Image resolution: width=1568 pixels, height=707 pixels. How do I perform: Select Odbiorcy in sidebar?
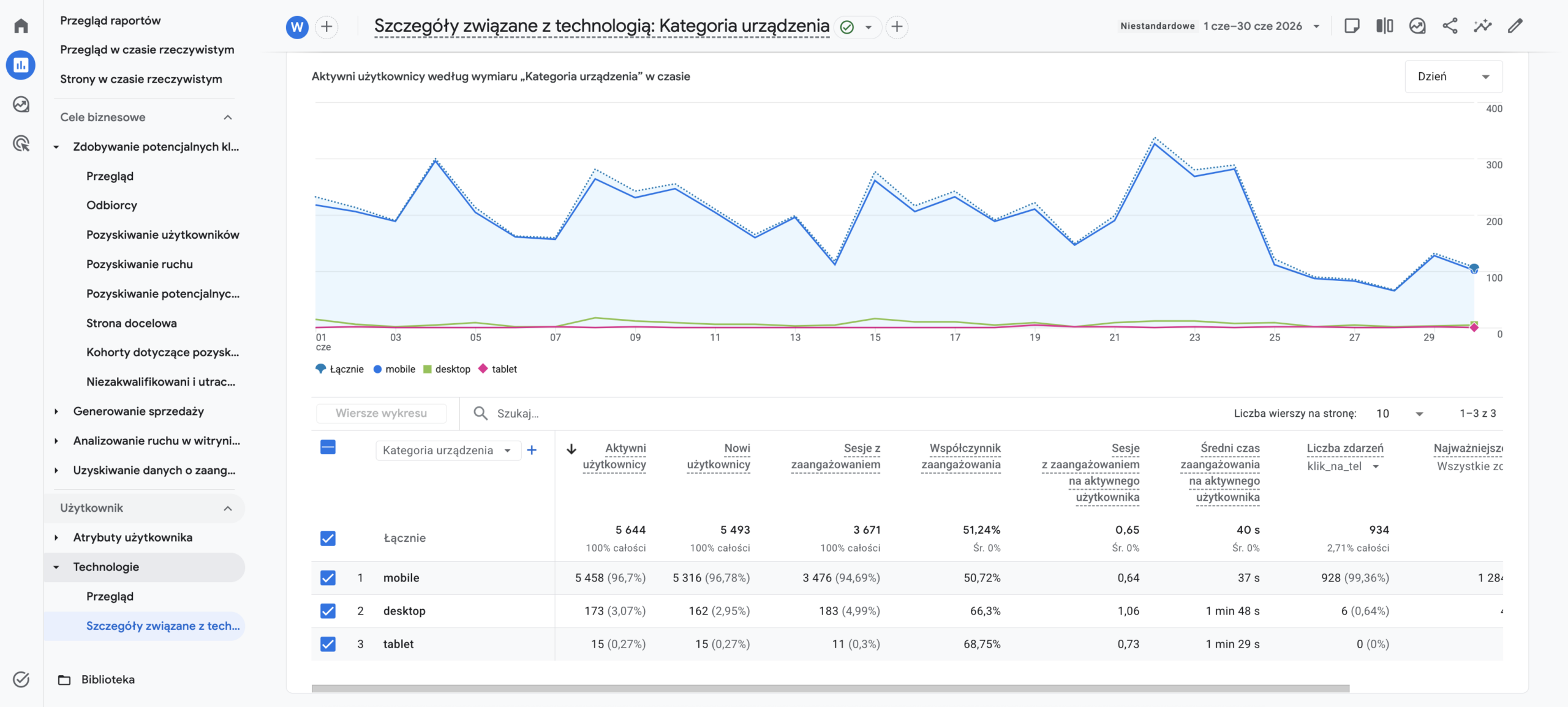[111, 206]
